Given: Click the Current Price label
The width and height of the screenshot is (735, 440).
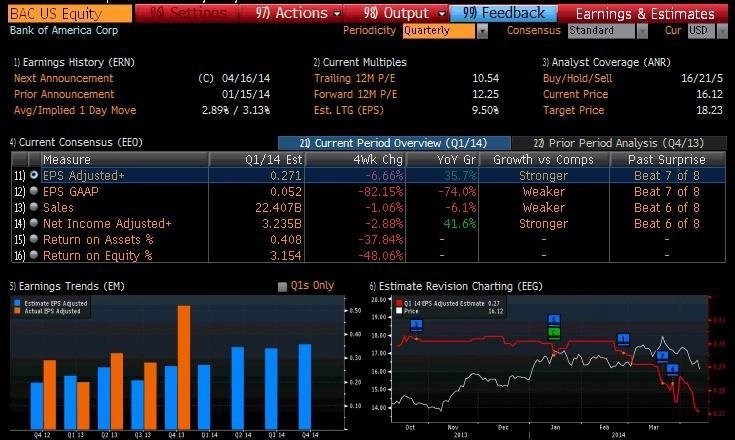Looking at the screenshot, I should tap(575, 94).
